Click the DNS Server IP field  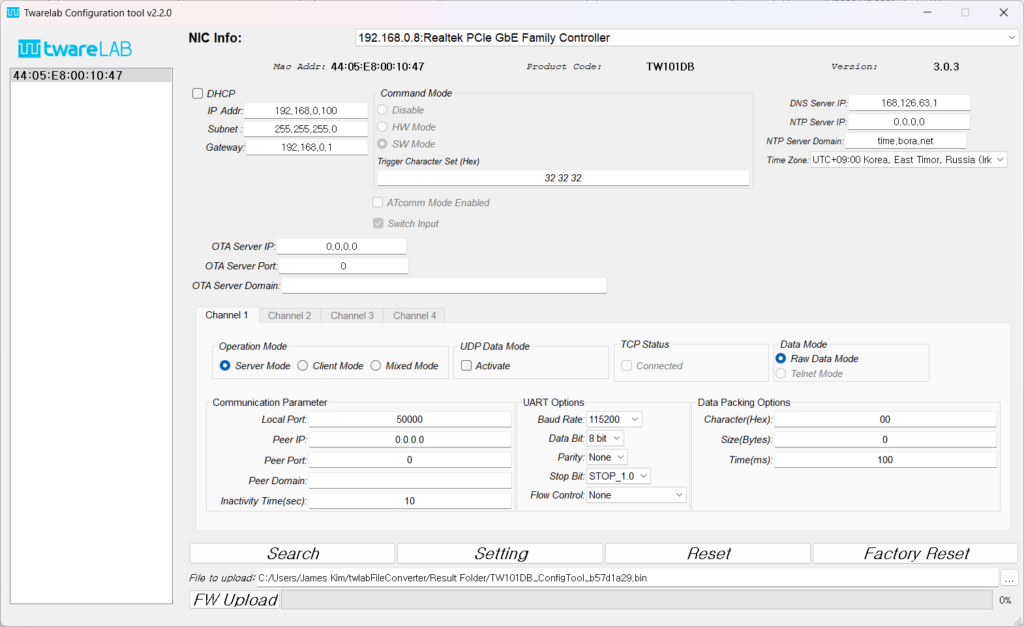tap(909, 103)
